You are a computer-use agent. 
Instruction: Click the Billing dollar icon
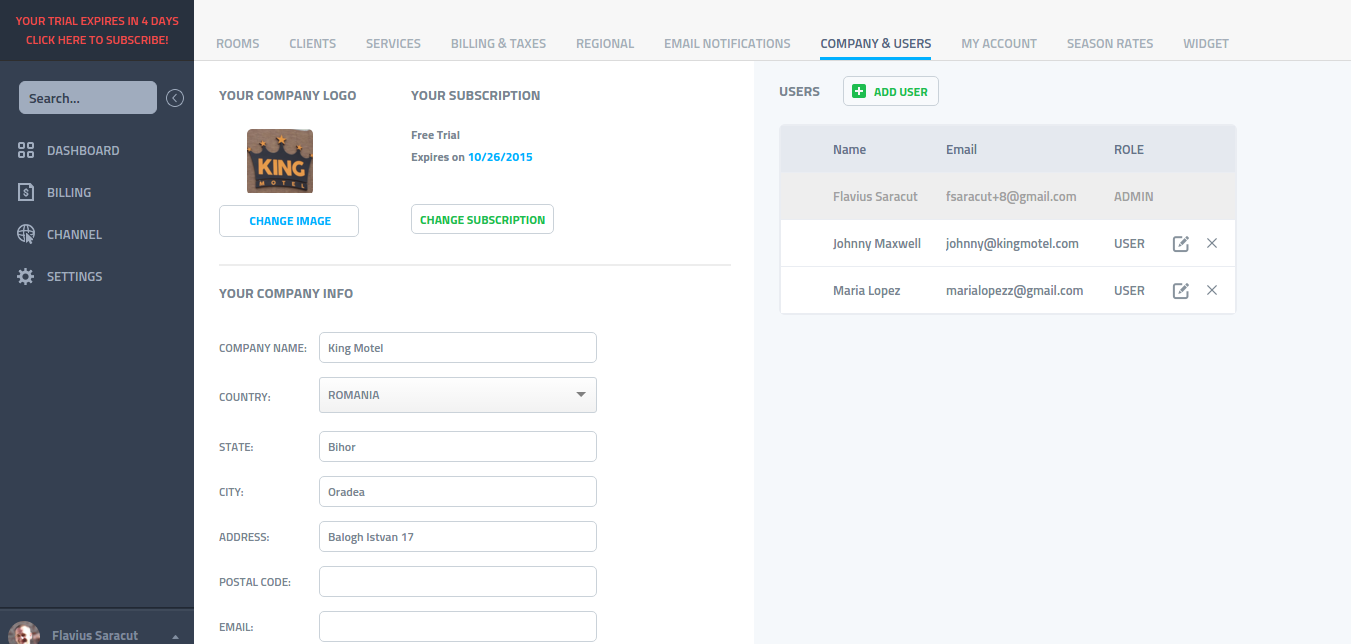[x=26, y=193]
